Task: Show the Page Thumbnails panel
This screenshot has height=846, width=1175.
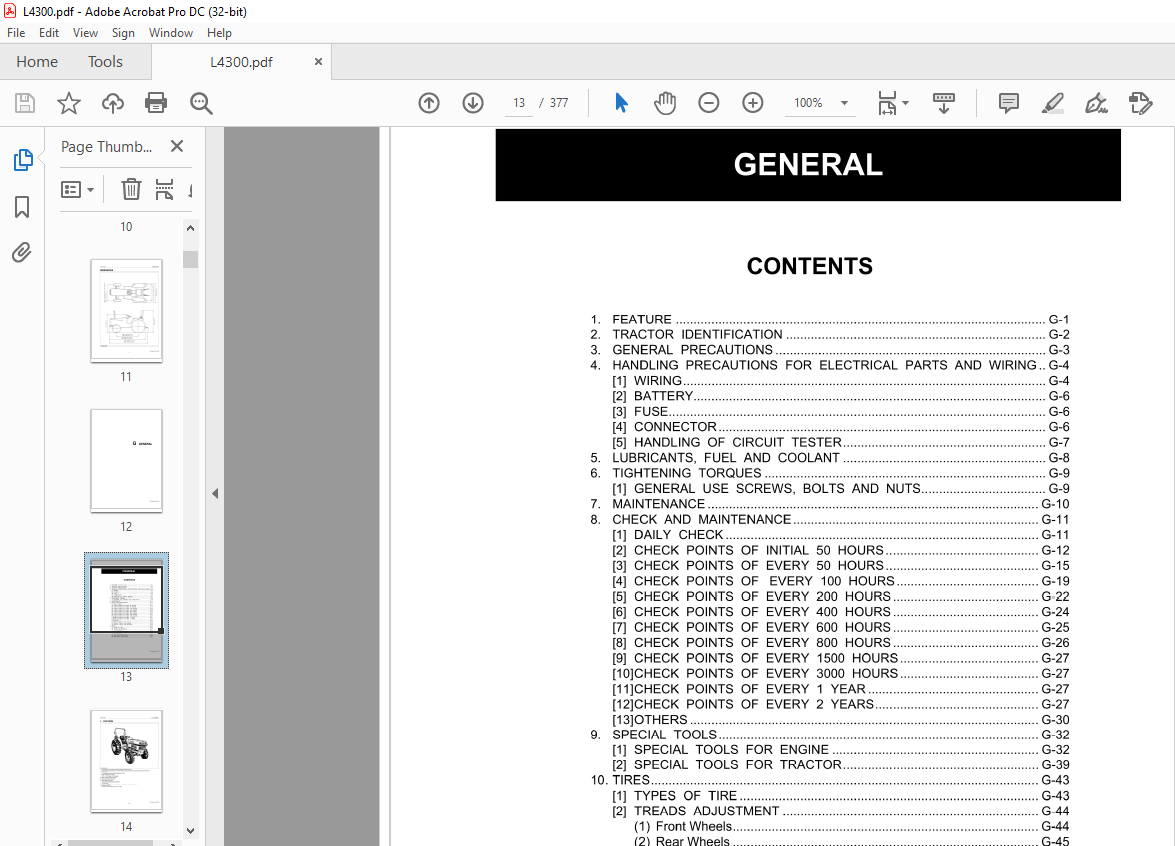Action: pos(22,160)
